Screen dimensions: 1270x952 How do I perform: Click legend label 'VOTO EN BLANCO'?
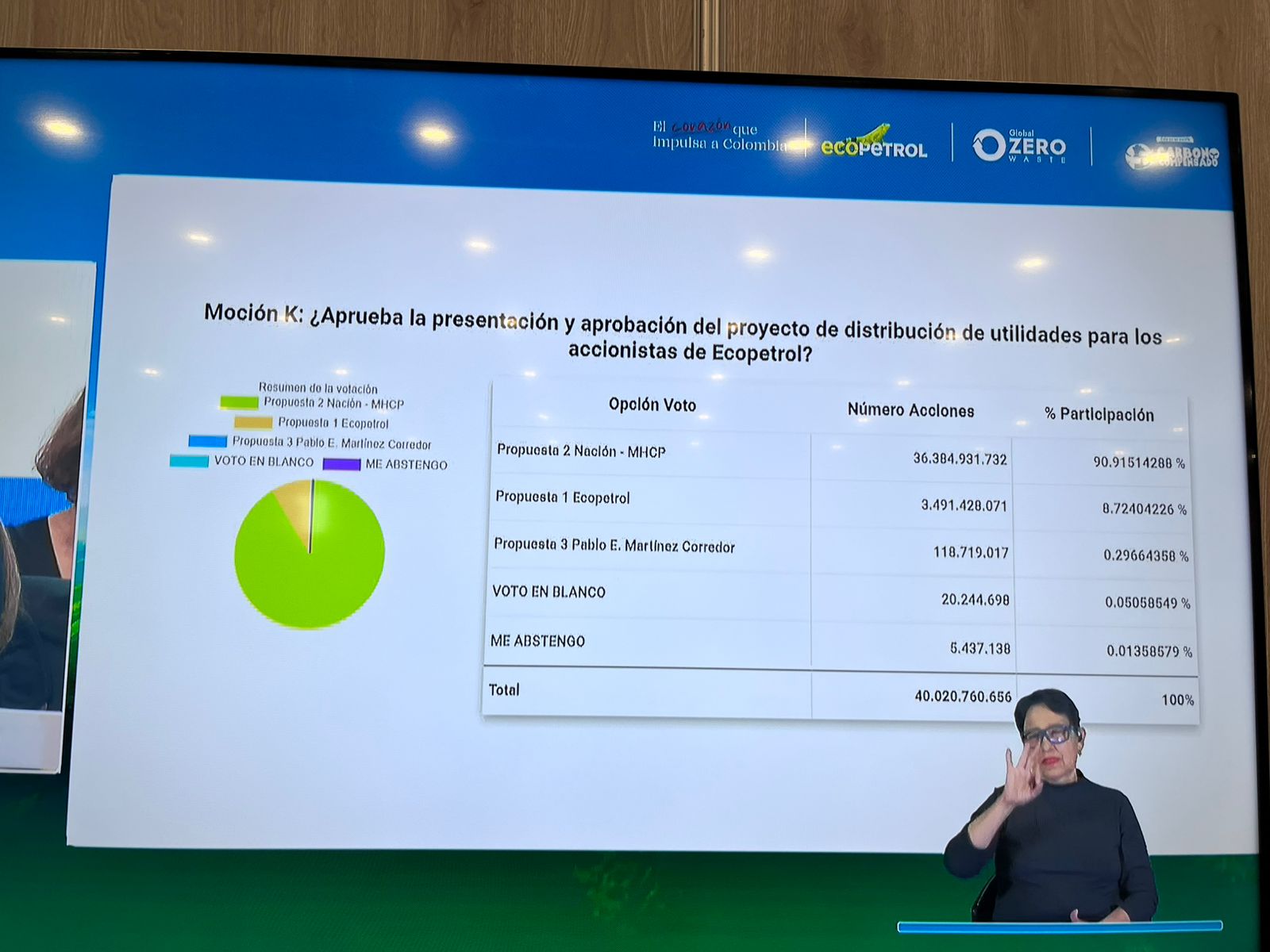[264, 461]
